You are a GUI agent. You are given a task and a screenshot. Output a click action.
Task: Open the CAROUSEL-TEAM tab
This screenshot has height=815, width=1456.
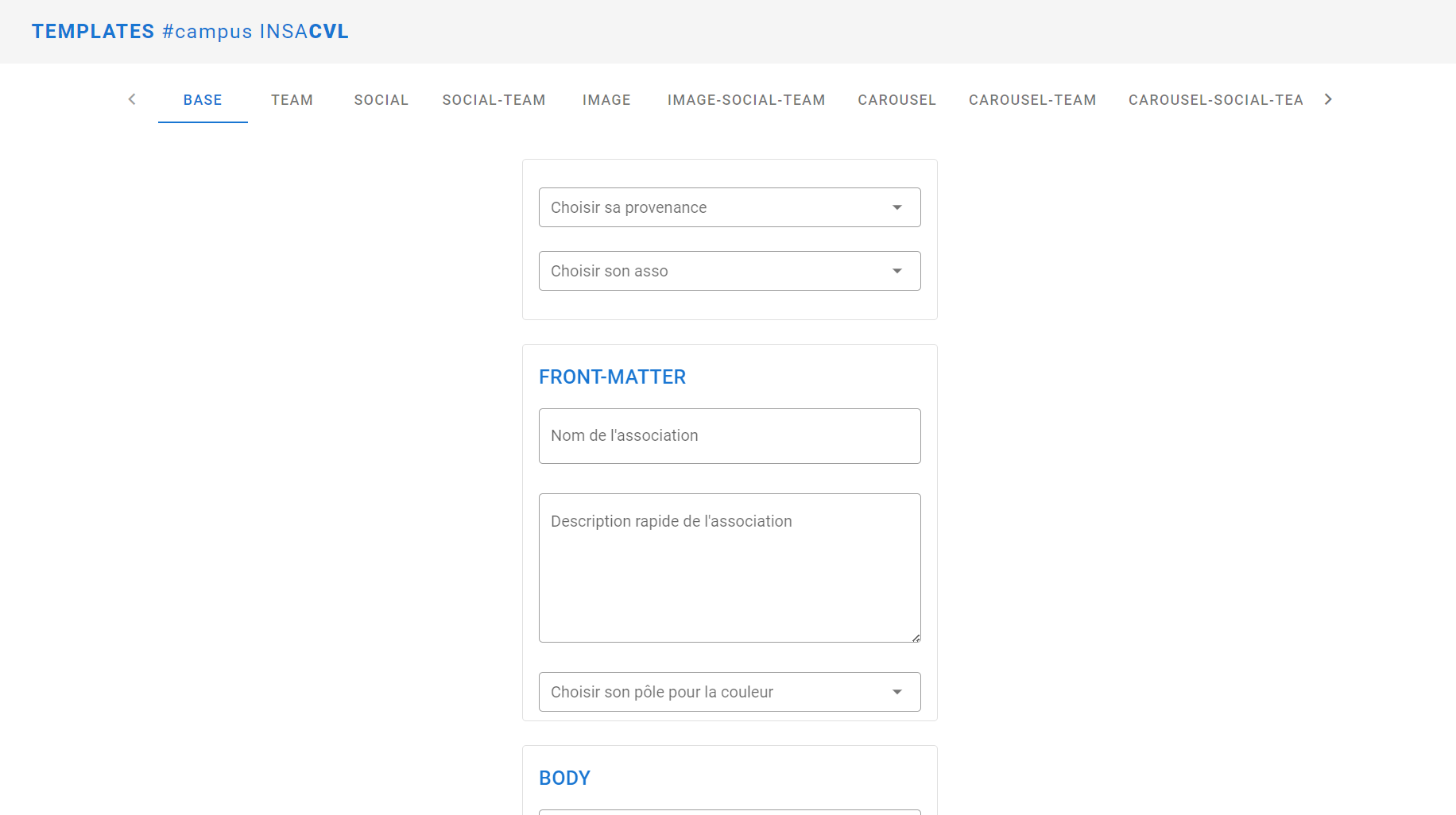pos(1032,99)
